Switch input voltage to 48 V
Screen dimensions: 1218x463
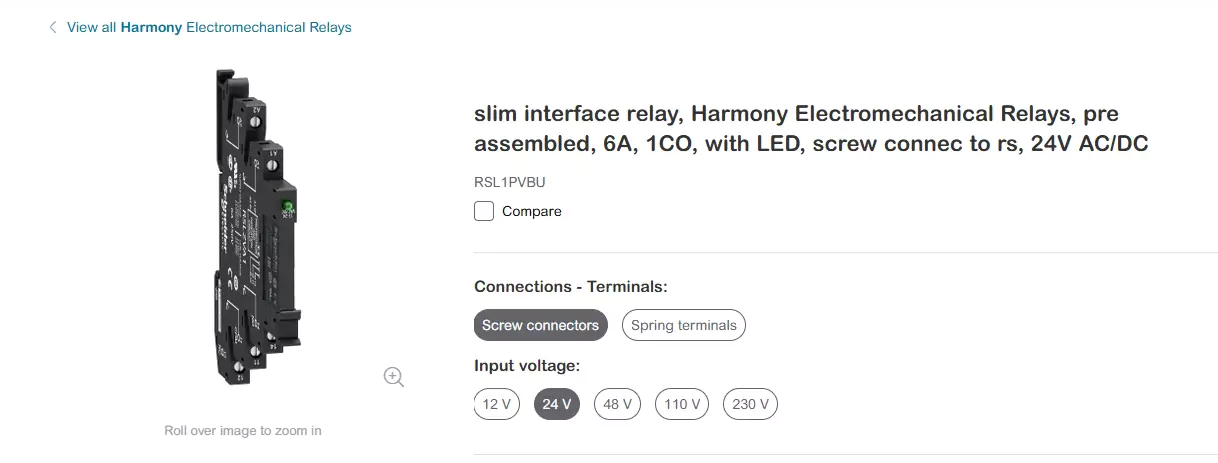pos(617,404)
